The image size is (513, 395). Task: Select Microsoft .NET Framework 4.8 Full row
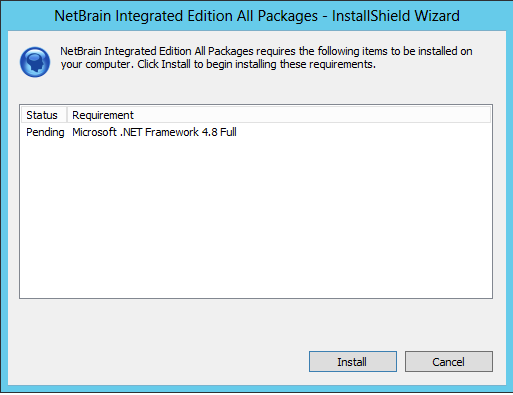[x=256, y=132]
